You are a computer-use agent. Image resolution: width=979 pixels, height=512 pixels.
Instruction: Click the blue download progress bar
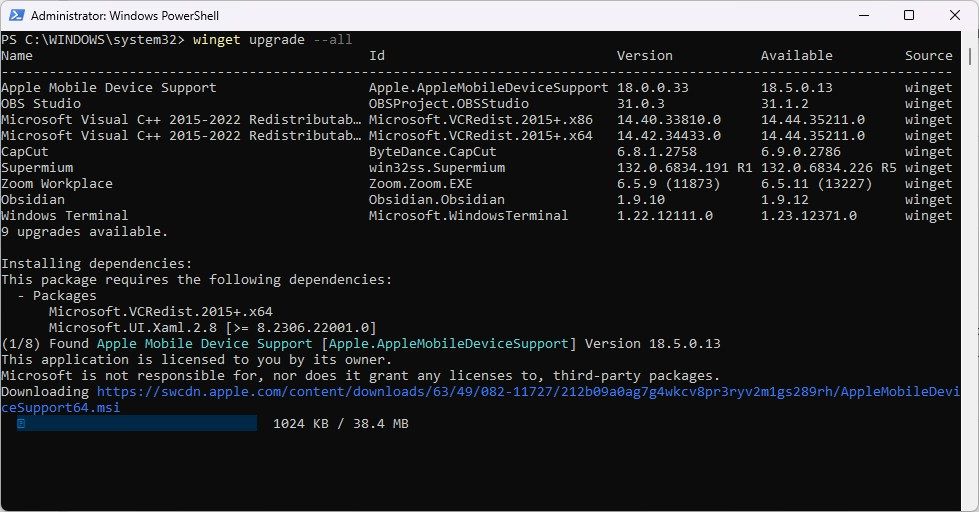point(137,424)
